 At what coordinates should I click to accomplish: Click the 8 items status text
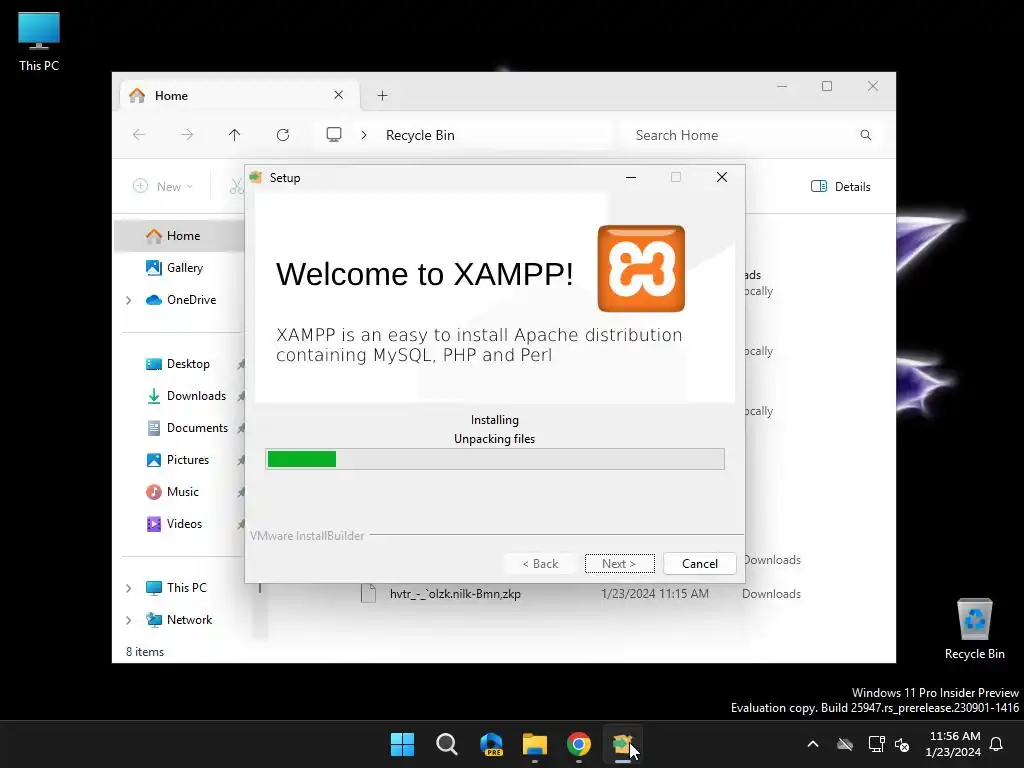pyautogui.click(x=145, y=652)
